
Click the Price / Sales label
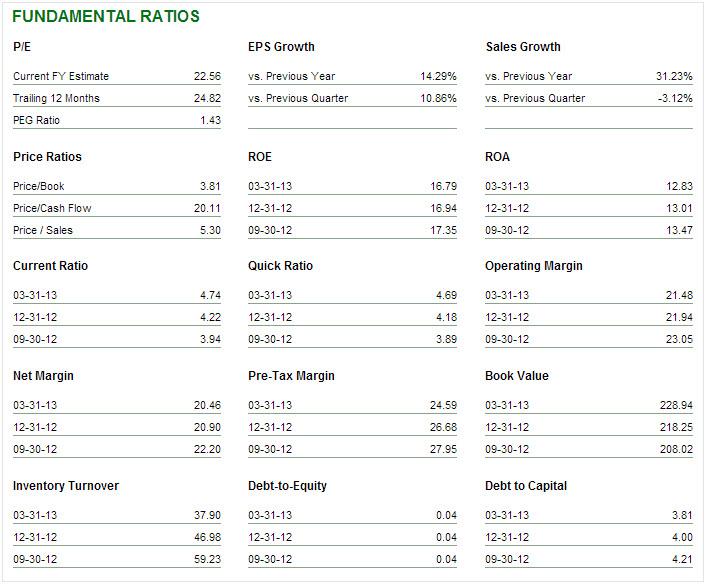pyautogui.click(x=43, y=230)
